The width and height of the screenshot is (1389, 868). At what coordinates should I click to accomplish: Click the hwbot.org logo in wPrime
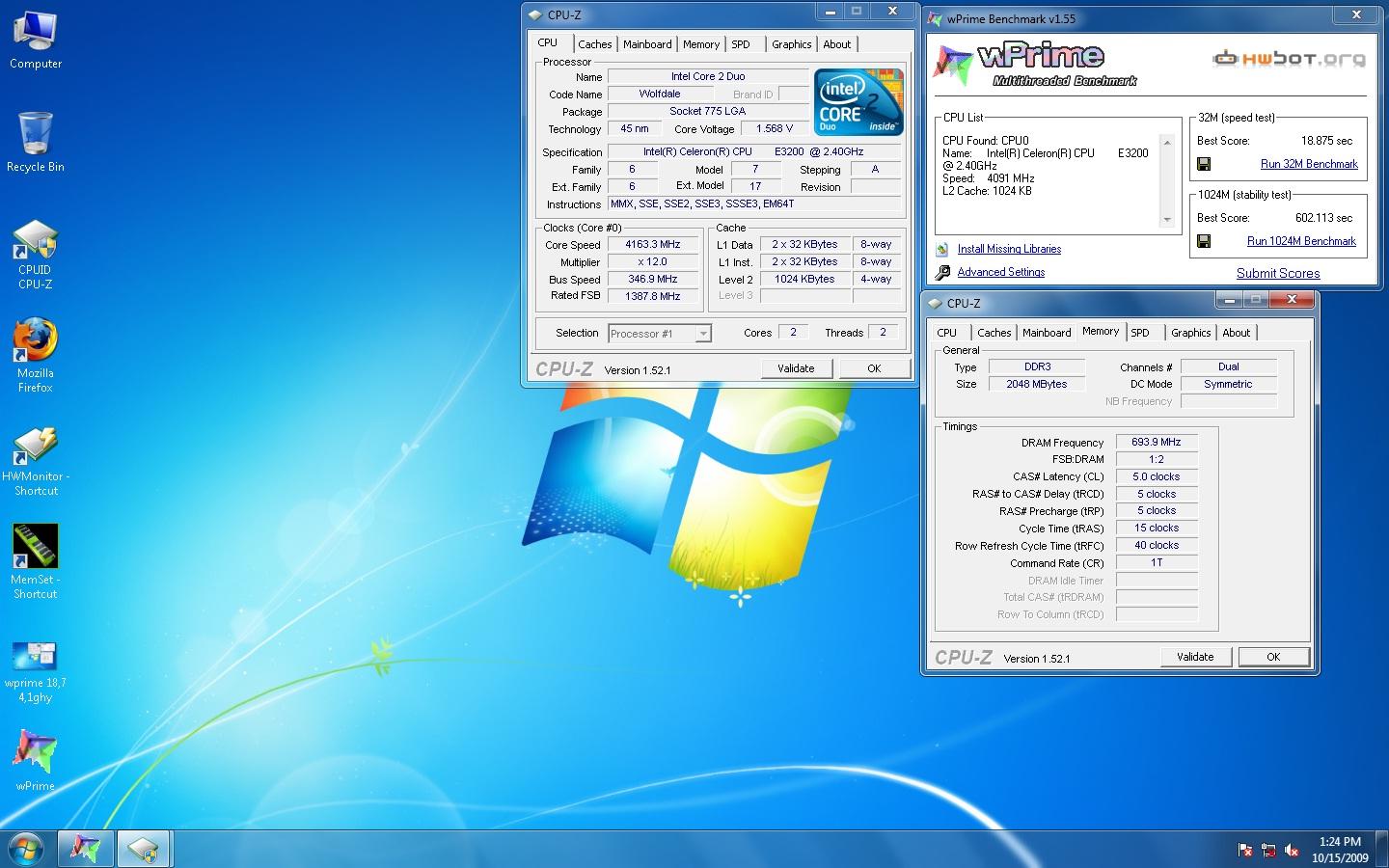point(1290,58)
